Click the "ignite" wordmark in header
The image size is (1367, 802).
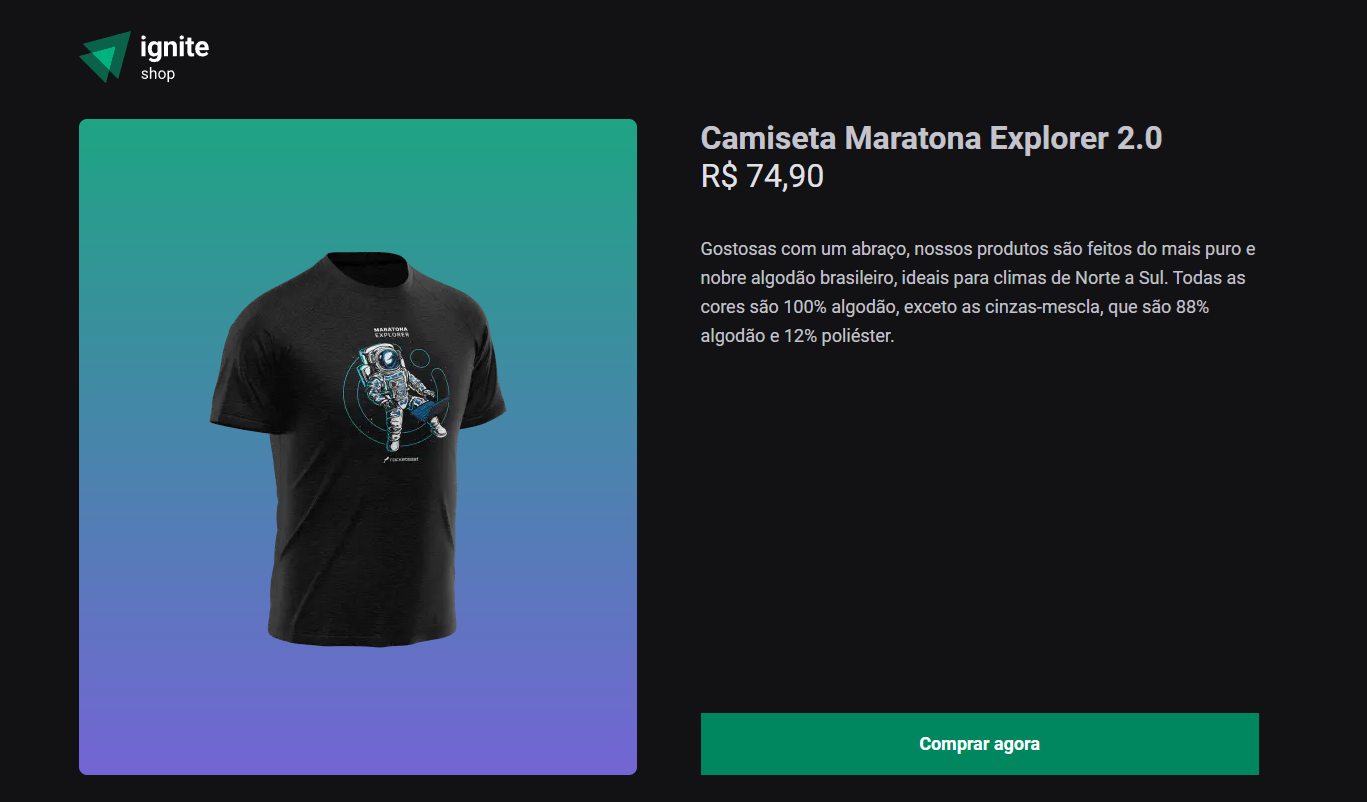(x=175, y=47)
